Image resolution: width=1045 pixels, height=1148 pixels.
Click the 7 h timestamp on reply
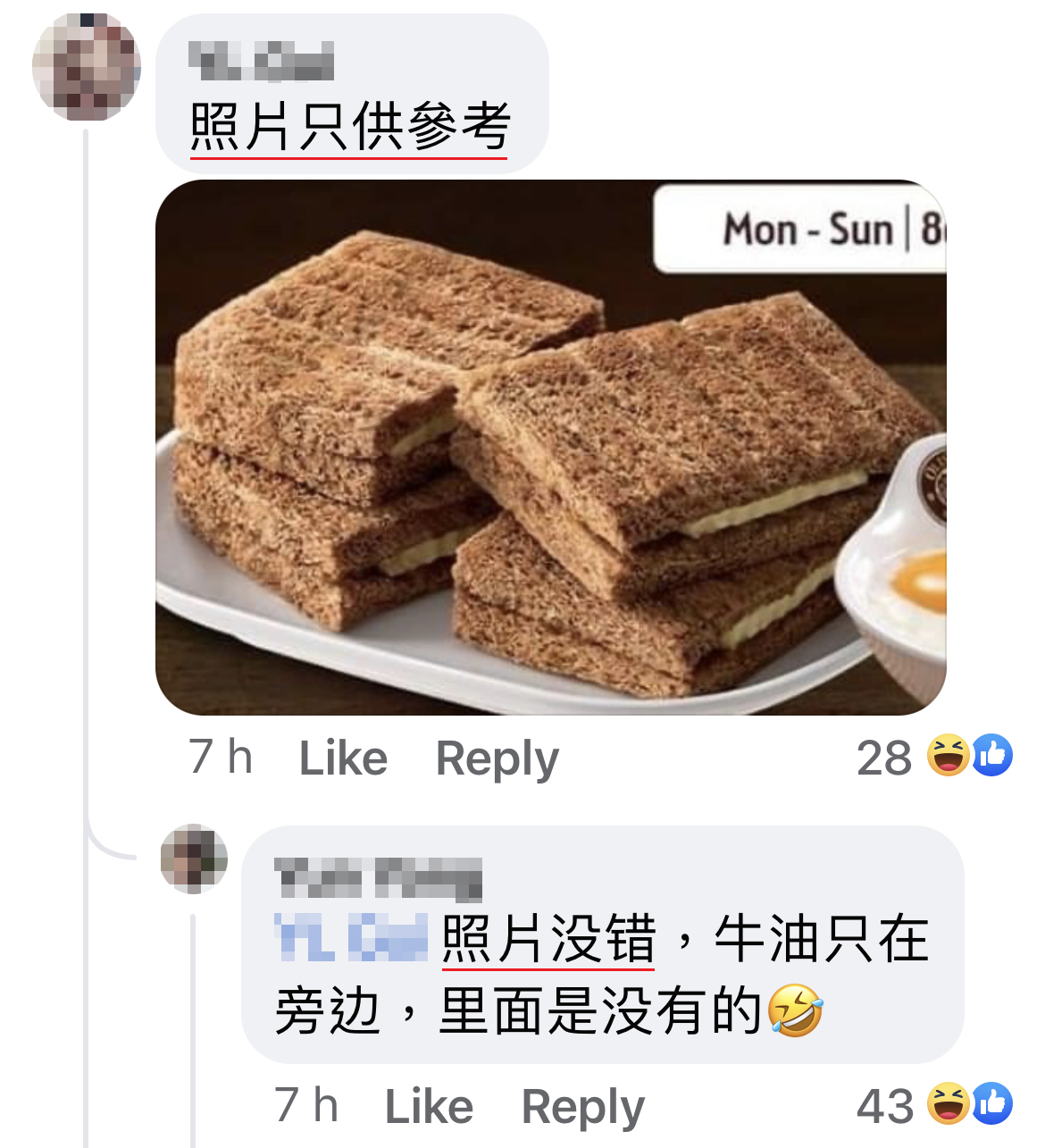click(x=306, y=1105)
